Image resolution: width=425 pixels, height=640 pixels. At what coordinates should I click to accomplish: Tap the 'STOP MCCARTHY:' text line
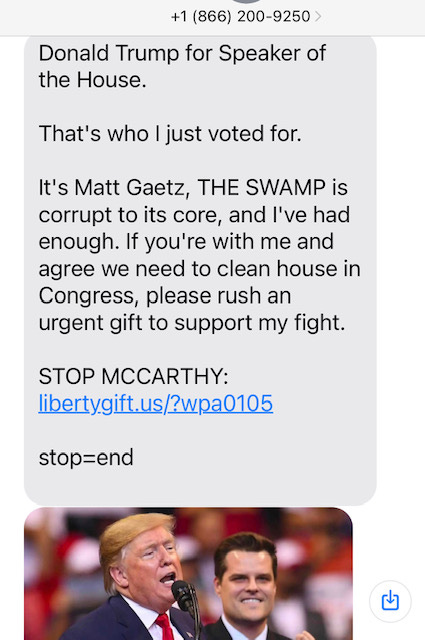coord(134,376)
